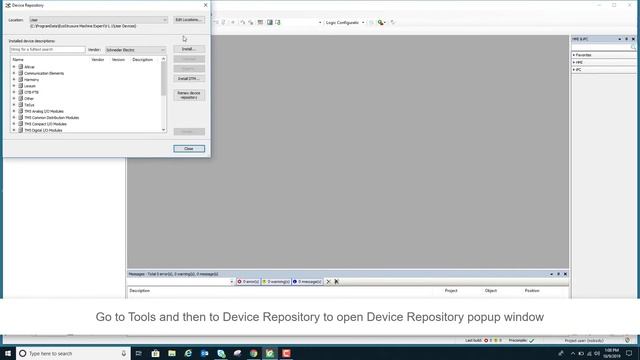The image size is (640, 360).
Task: Click the full text search field
Action: 48,49
